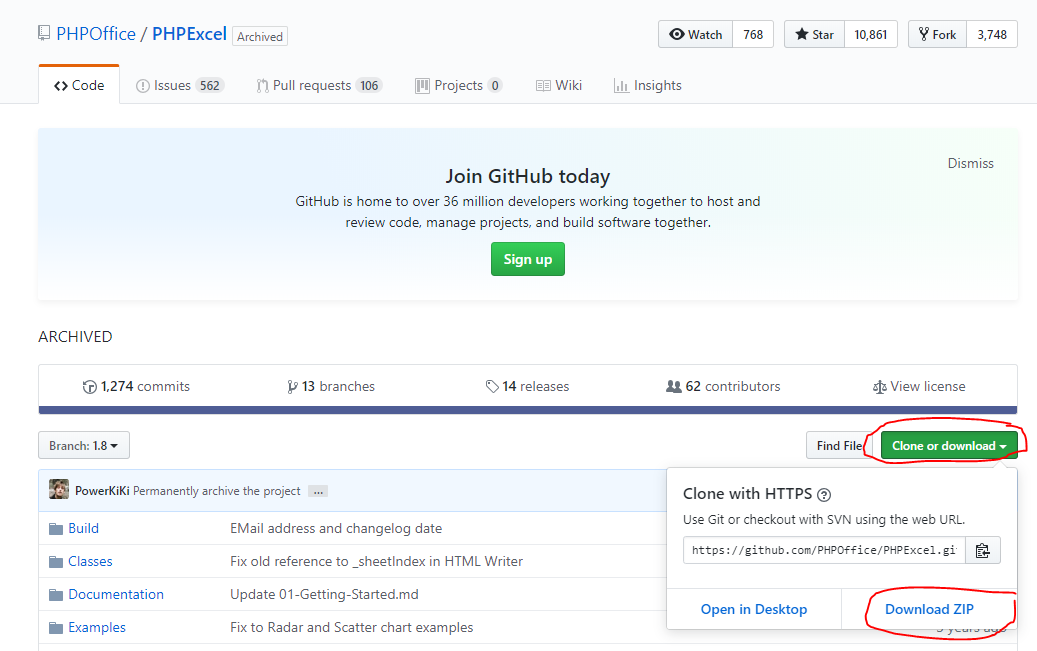Click the green Sign up button
The width and height of the screenshot is (1037, 651).
[x=528, y=259]
